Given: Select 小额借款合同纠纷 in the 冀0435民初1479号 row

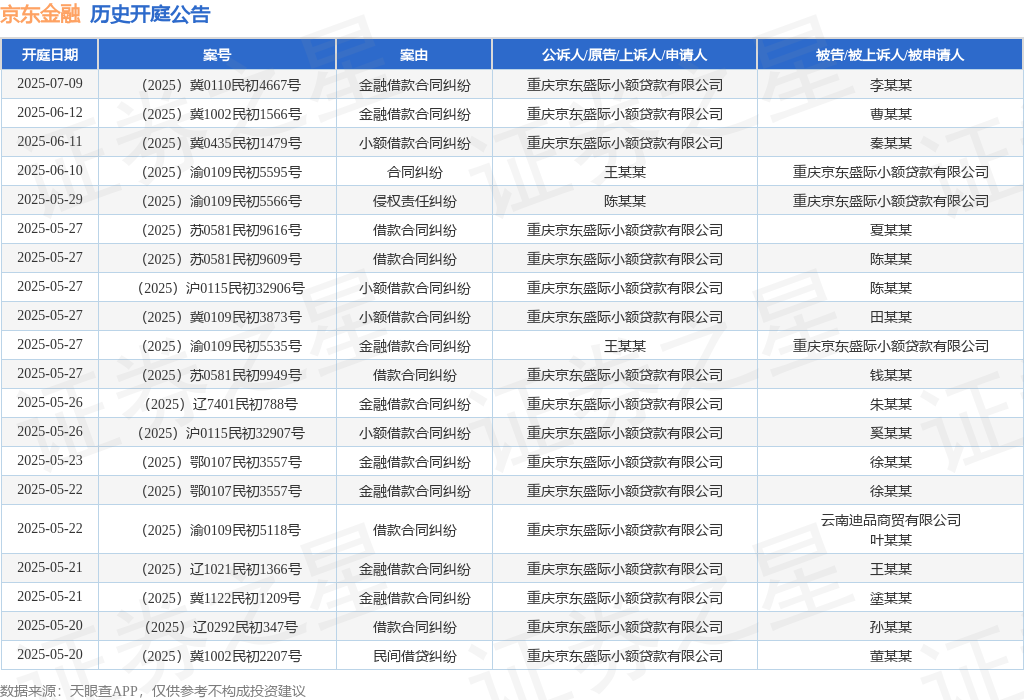Looking at the screenshot, I should (414, 143).
